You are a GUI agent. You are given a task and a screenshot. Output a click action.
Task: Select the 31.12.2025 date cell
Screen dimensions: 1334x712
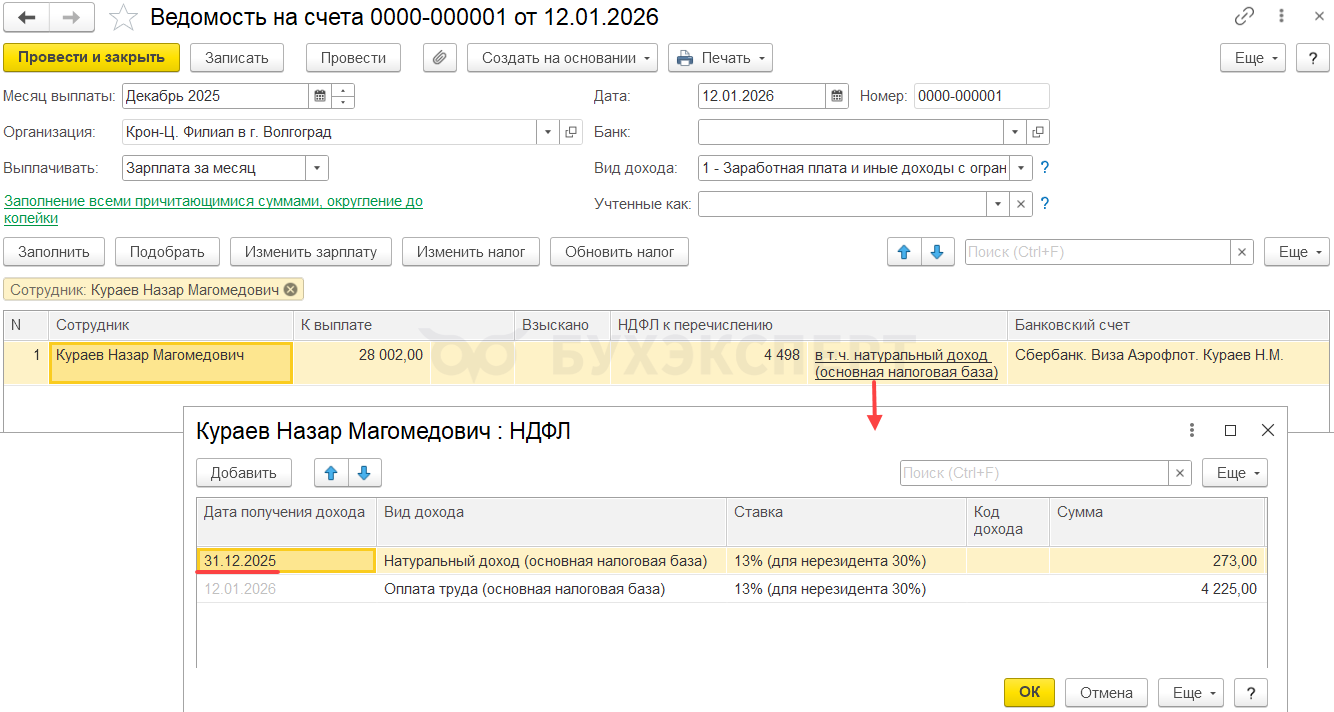click(286, 560)
